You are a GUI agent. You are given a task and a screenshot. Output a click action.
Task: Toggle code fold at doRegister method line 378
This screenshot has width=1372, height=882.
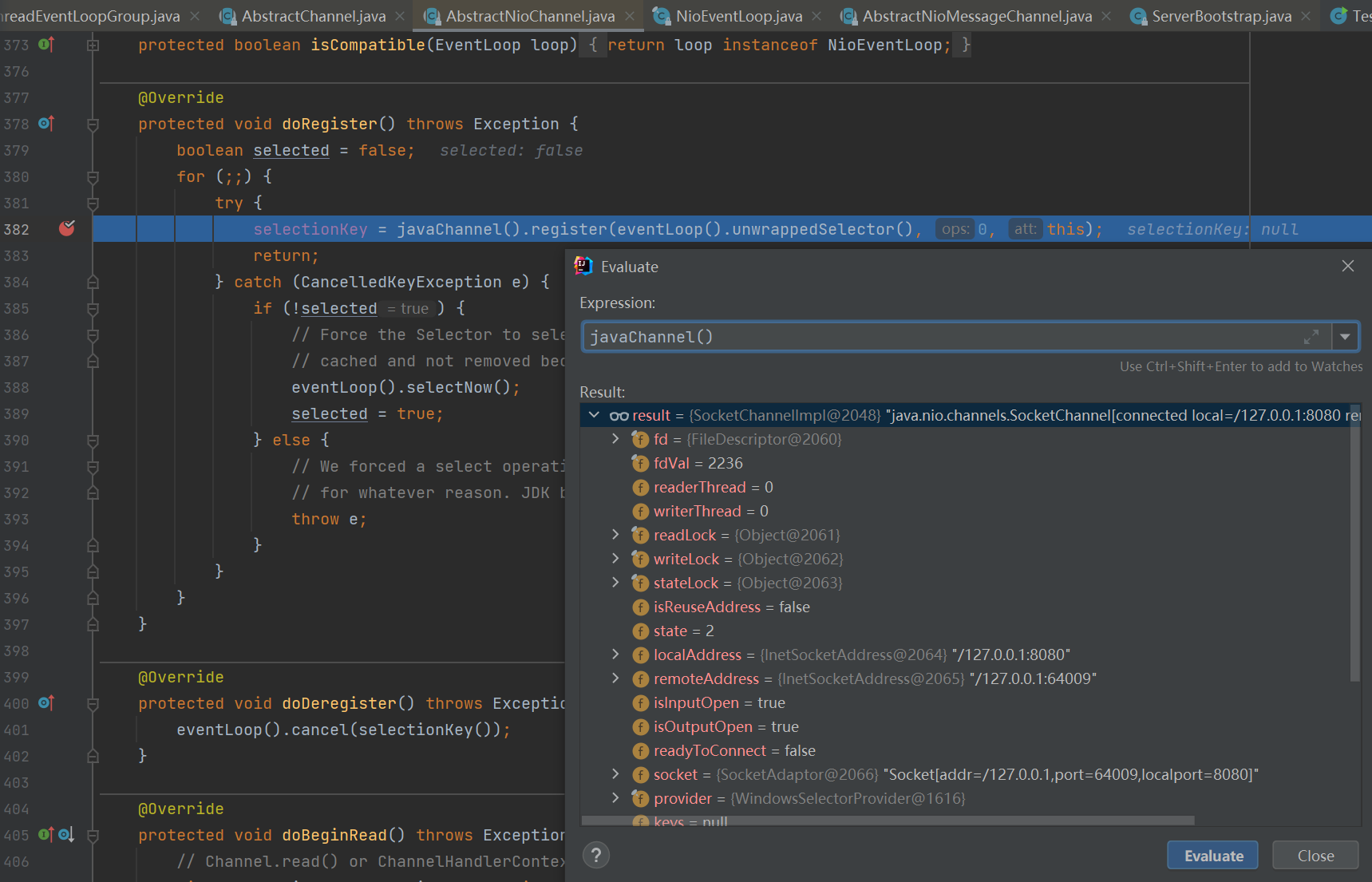pos(93,125)
